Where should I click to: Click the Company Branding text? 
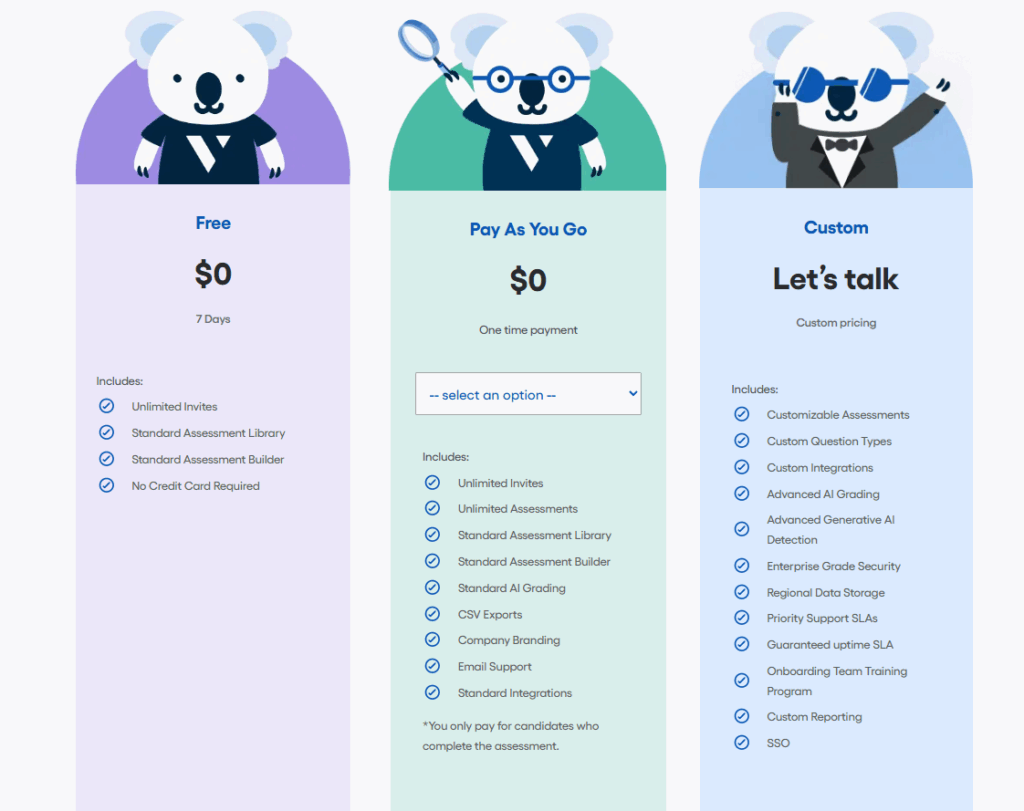(x=509, y=641)
